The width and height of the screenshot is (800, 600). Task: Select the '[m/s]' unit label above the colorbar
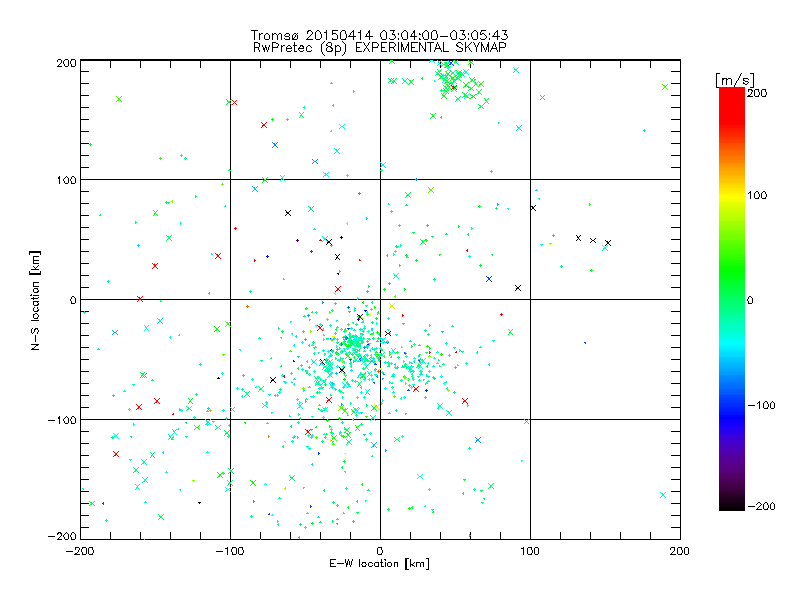click(735, 80)
